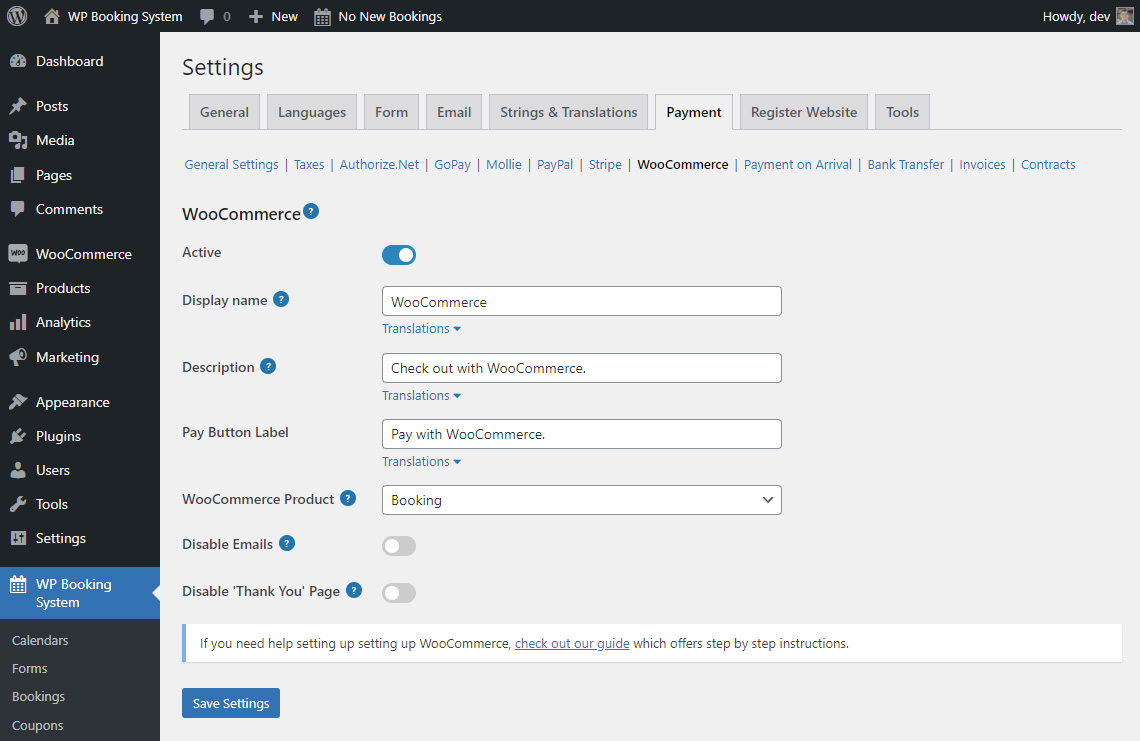The width and height of the screenshot is (1140, 741).
Task: Click the WooCommerce Woo icon in the sidebar
Action: (x=18, y=254)
